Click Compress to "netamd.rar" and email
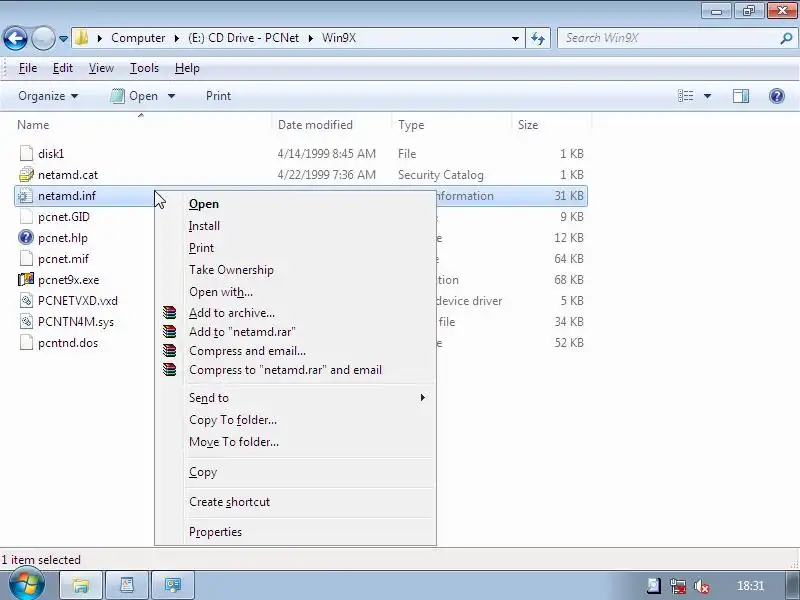Image resolution: width=800 pixels, height=600 pixels. click(x=285, y=370)
